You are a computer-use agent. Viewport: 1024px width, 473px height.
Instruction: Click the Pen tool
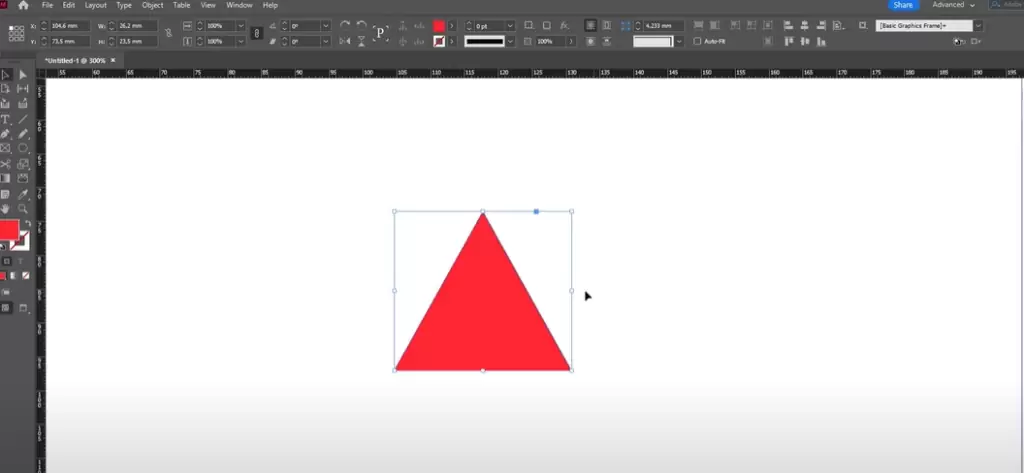5,134
